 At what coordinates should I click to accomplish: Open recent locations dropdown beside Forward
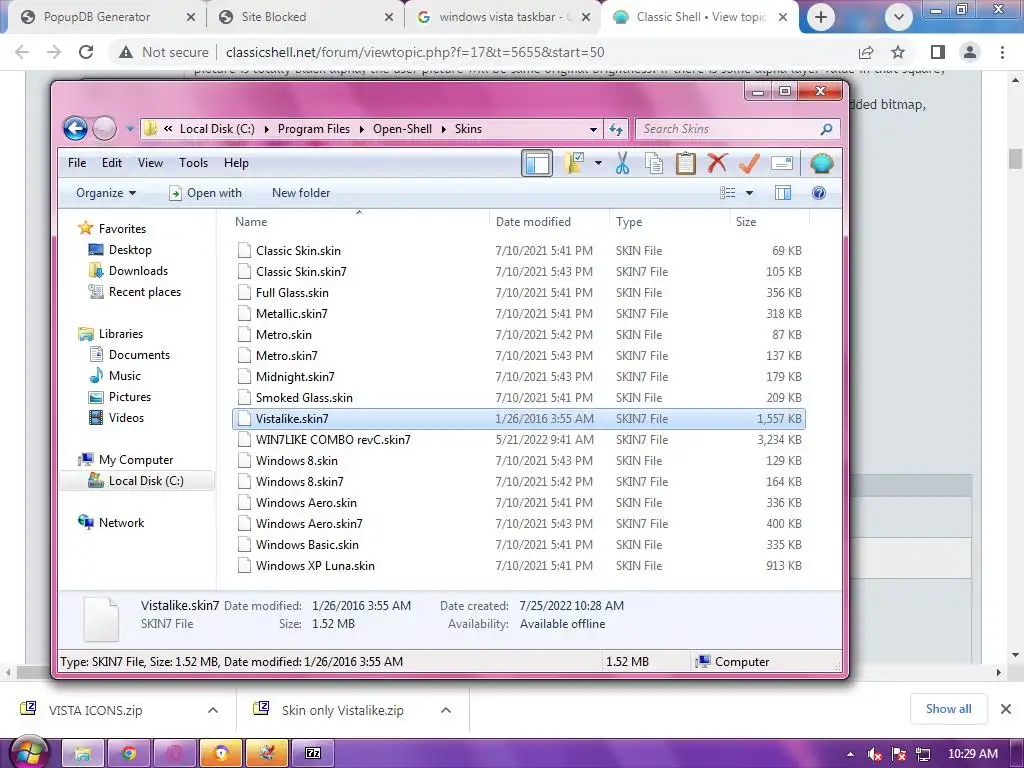pyautogui.click(x=130, y=129)
